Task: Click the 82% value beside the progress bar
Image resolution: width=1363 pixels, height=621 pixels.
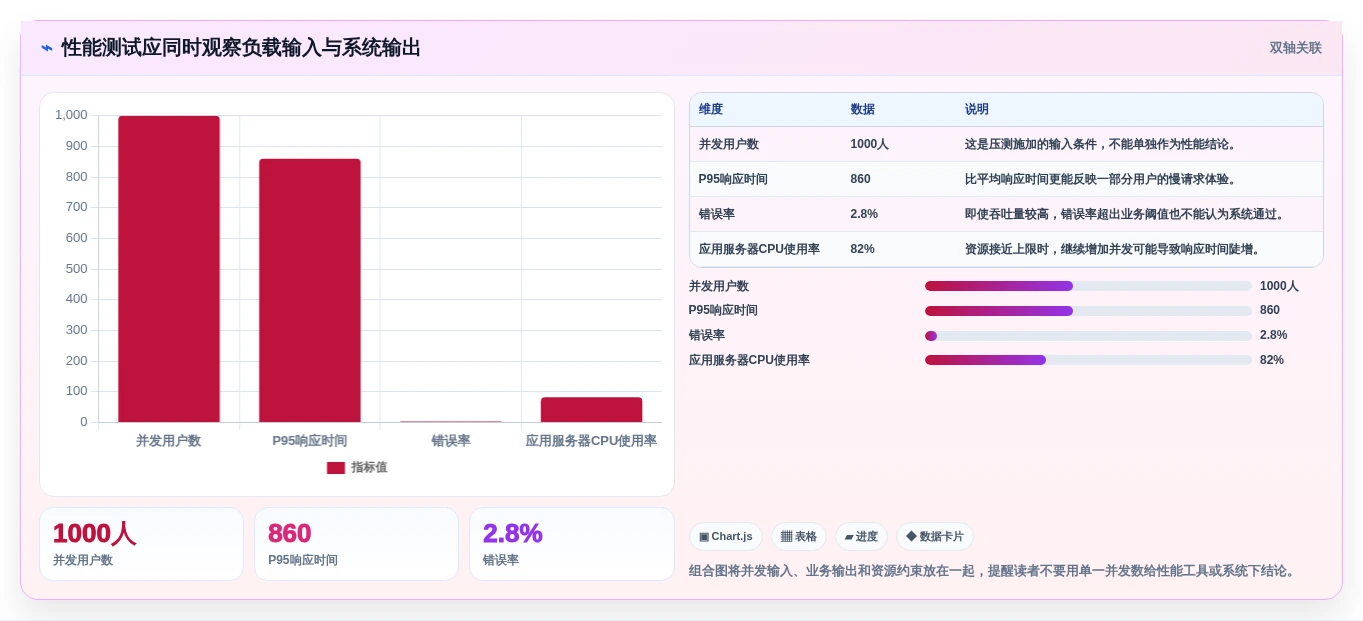Action: click(1272, 360)
